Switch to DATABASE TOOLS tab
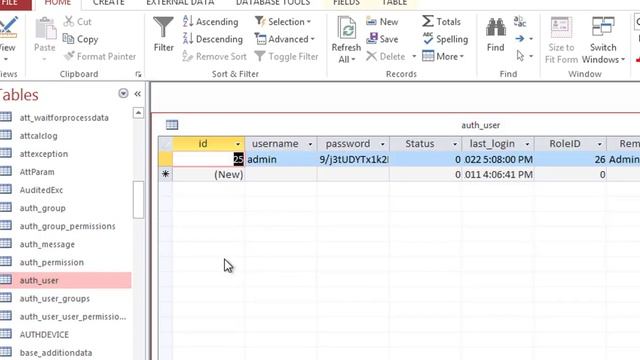Viewport: 640px width, 360px height. (273, 3)
